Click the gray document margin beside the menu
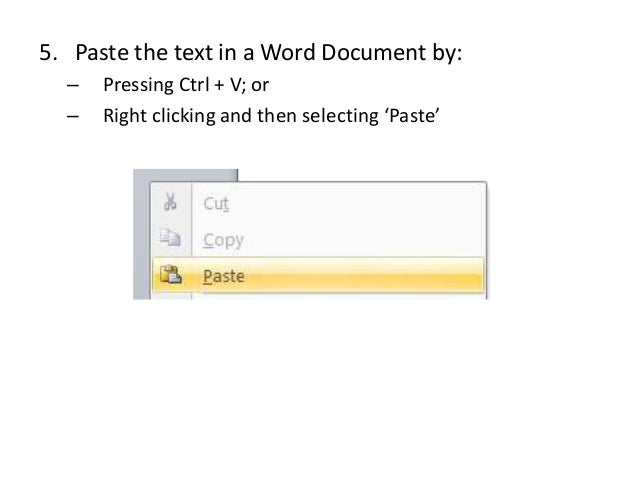 [x=141, y=240]
